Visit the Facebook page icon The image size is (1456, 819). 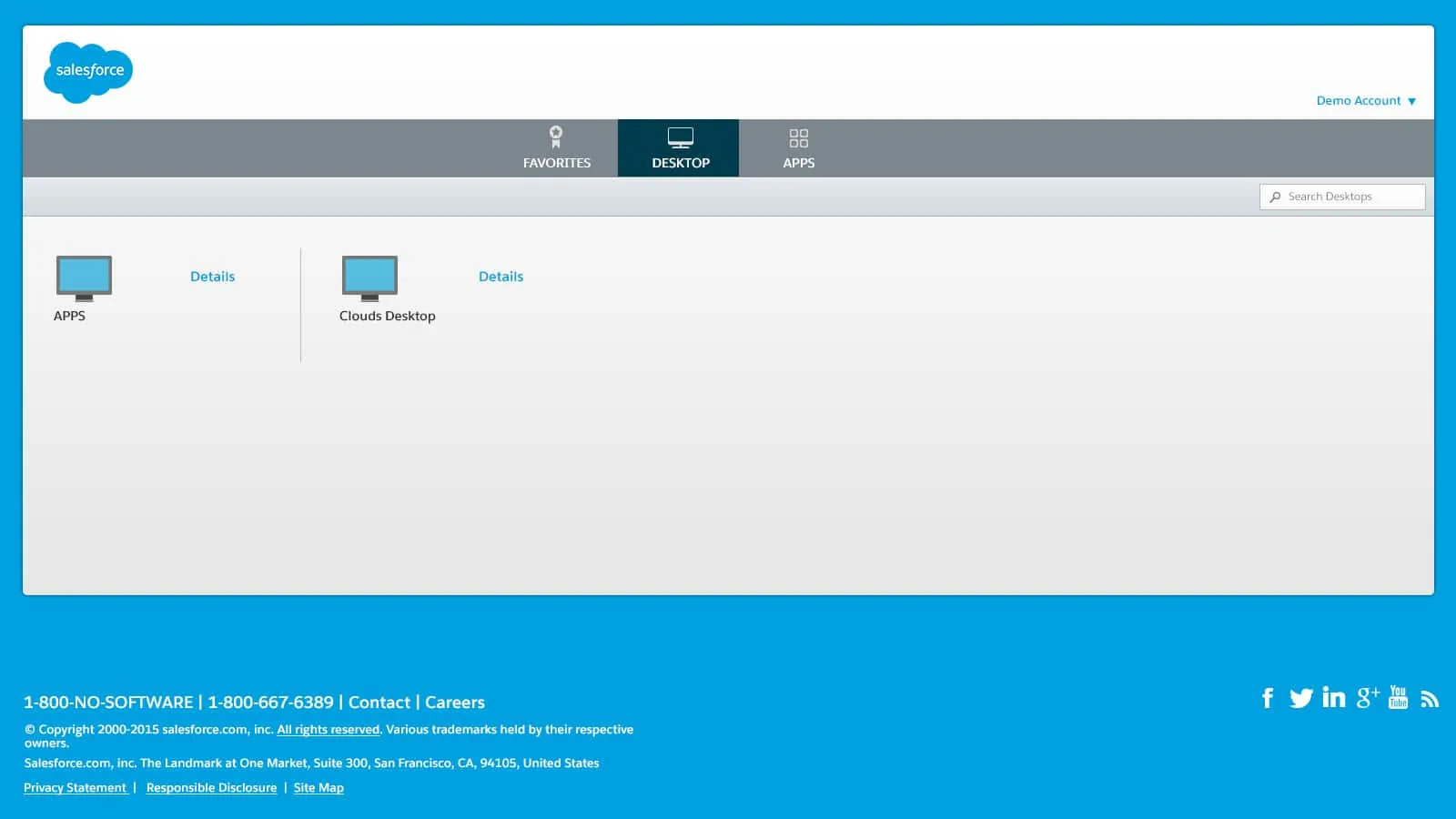pos(1268,698)
